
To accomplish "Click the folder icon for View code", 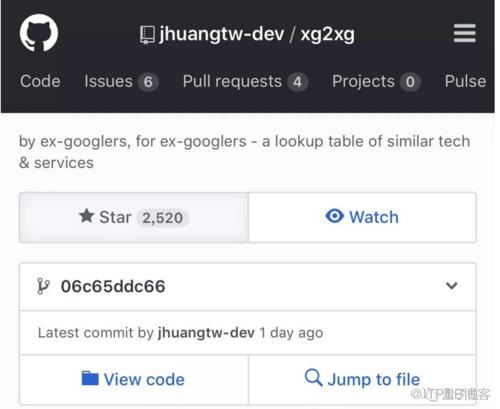I will [90, 378].
